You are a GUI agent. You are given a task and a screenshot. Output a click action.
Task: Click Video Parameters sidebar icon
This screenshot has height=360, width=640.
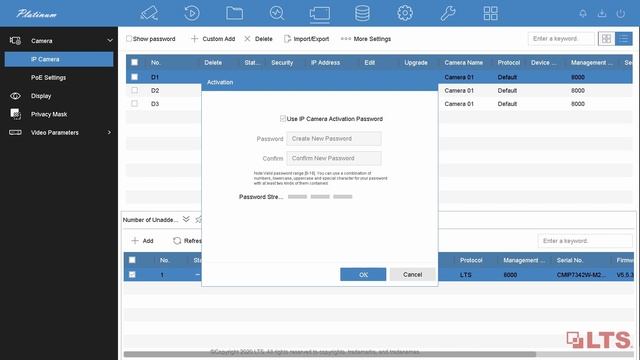[15, 133]
